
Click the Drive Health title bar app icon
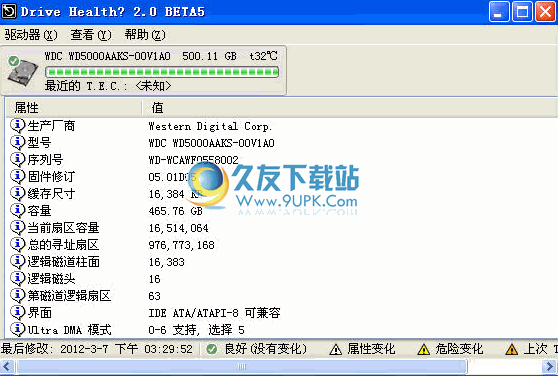pos(9,11)
